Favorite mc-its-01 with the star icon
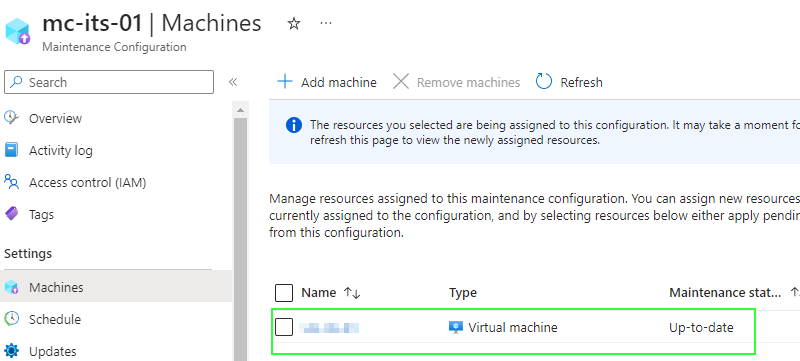 (x=294, y=23)
